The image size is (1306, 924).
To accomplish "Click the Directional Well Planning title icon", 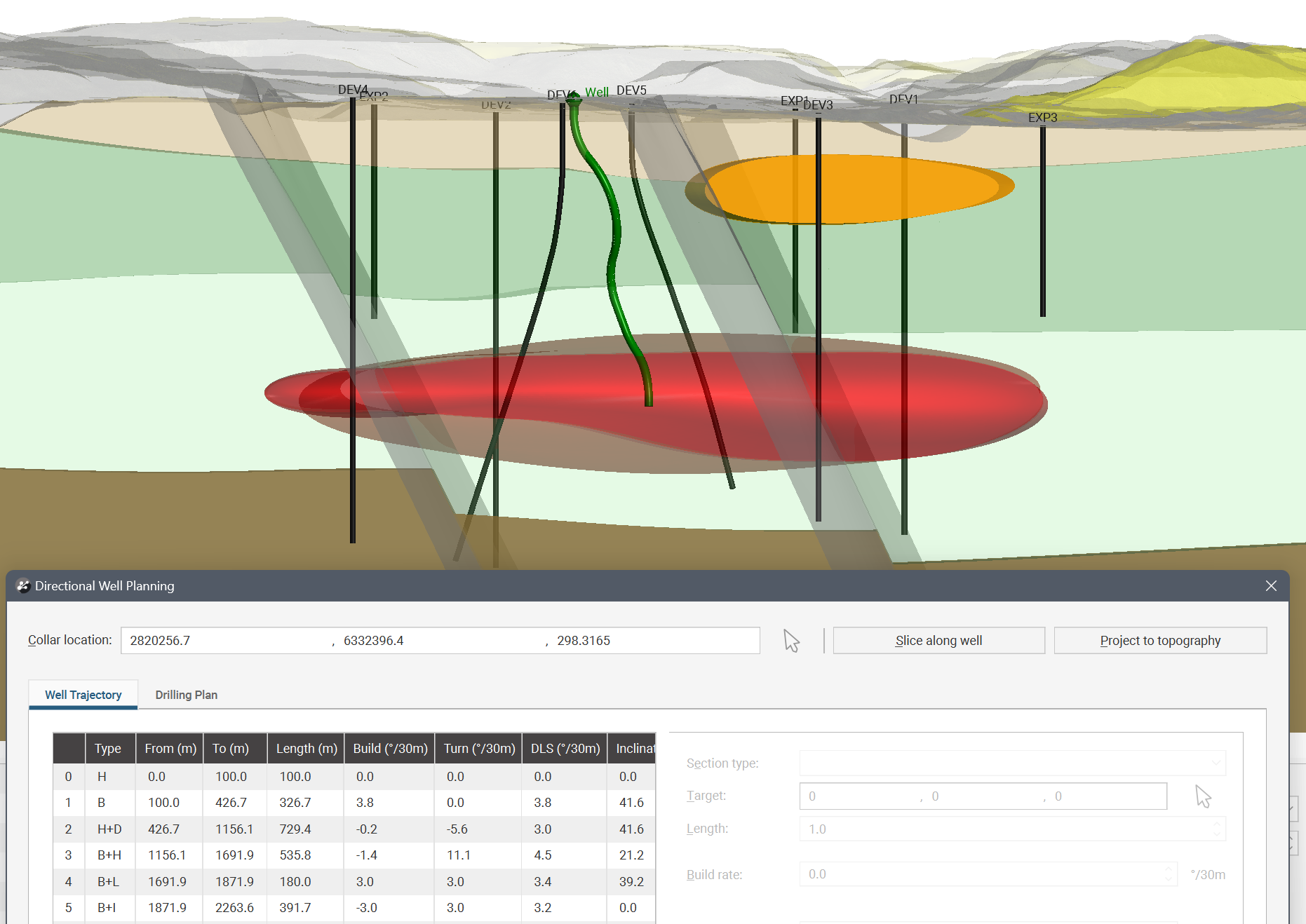I will click(23, 586).
